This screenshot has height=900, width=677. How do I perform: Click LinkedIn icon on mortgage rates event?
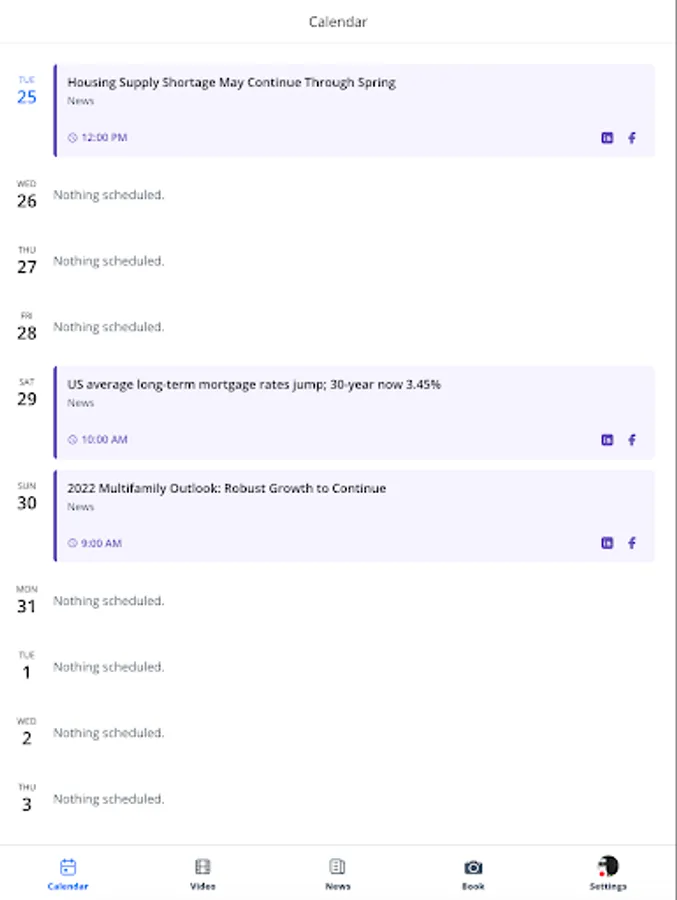[x=607, y=439]
